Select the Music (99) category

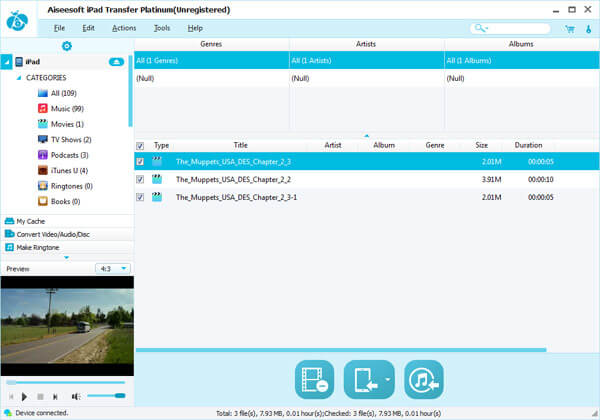click(x=67, y=109)
